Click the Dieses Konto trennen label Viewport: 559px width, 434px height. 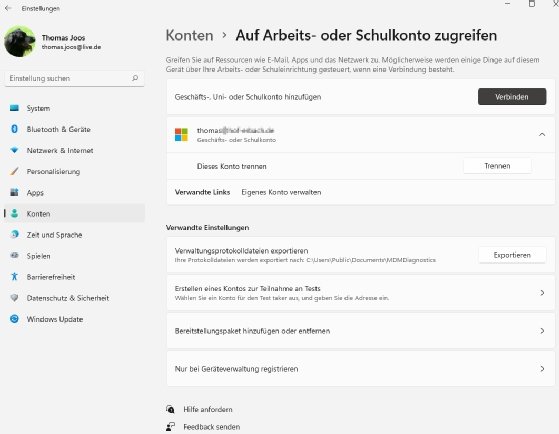coord(232,167)
